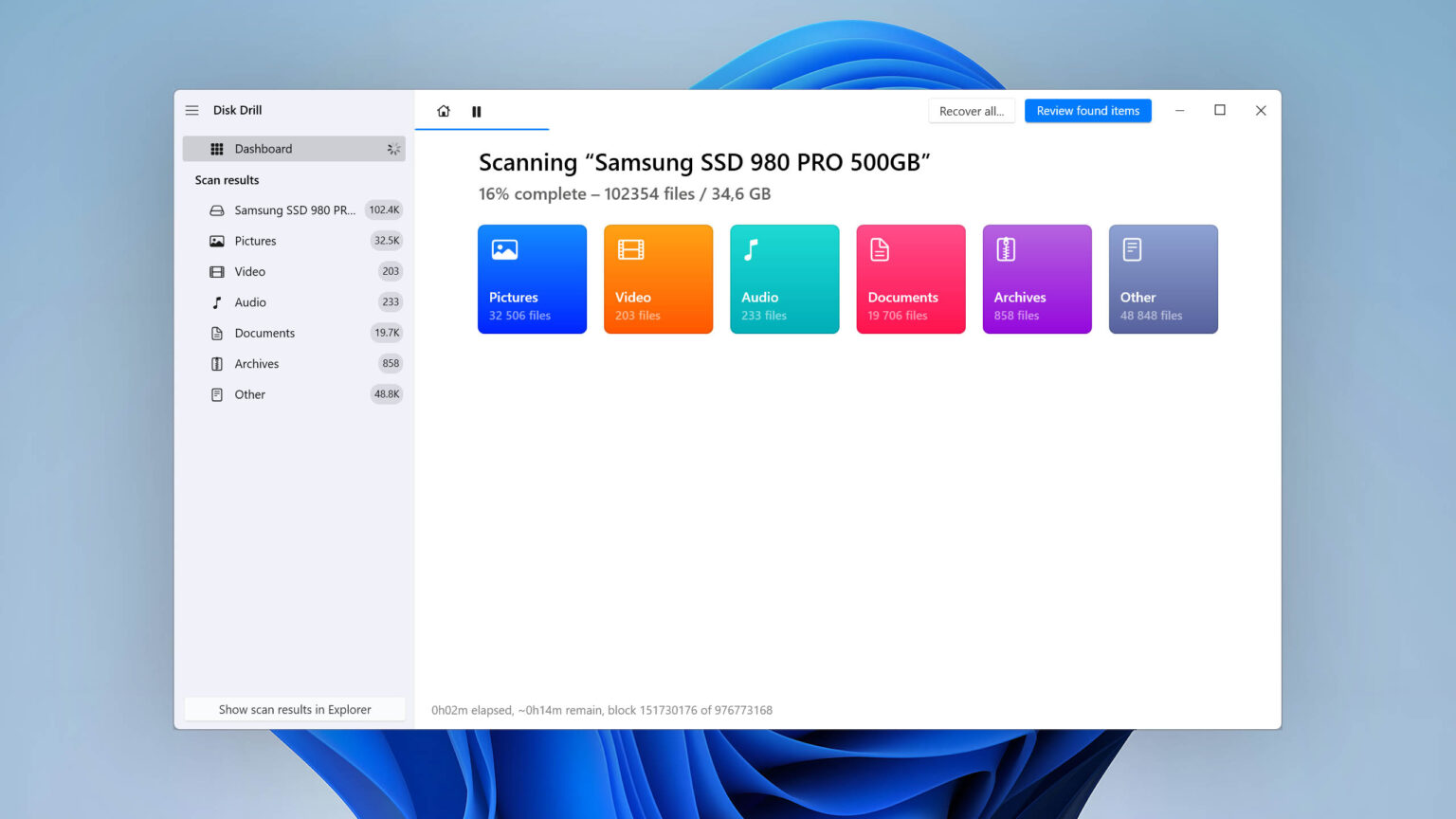Open the Pictures category tile
This screenshot has height=819, width=1456.
(532, 279)
